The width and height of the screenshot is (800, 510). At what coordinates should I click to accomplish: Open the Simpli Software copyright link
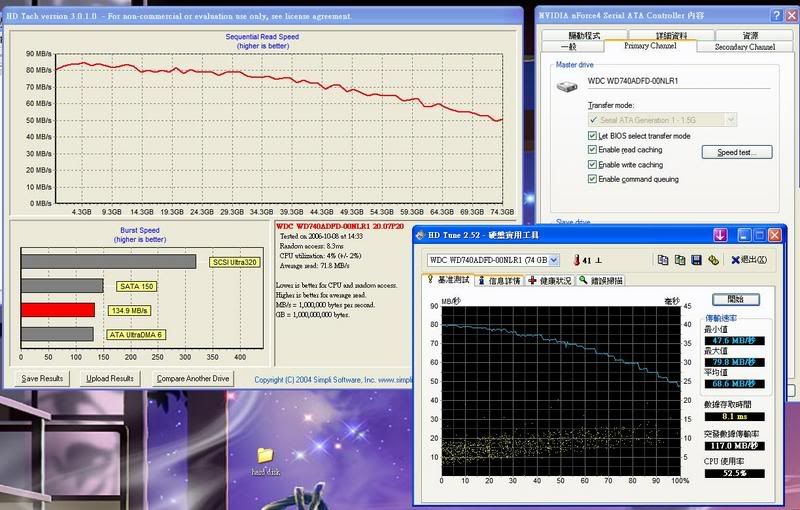333,380
